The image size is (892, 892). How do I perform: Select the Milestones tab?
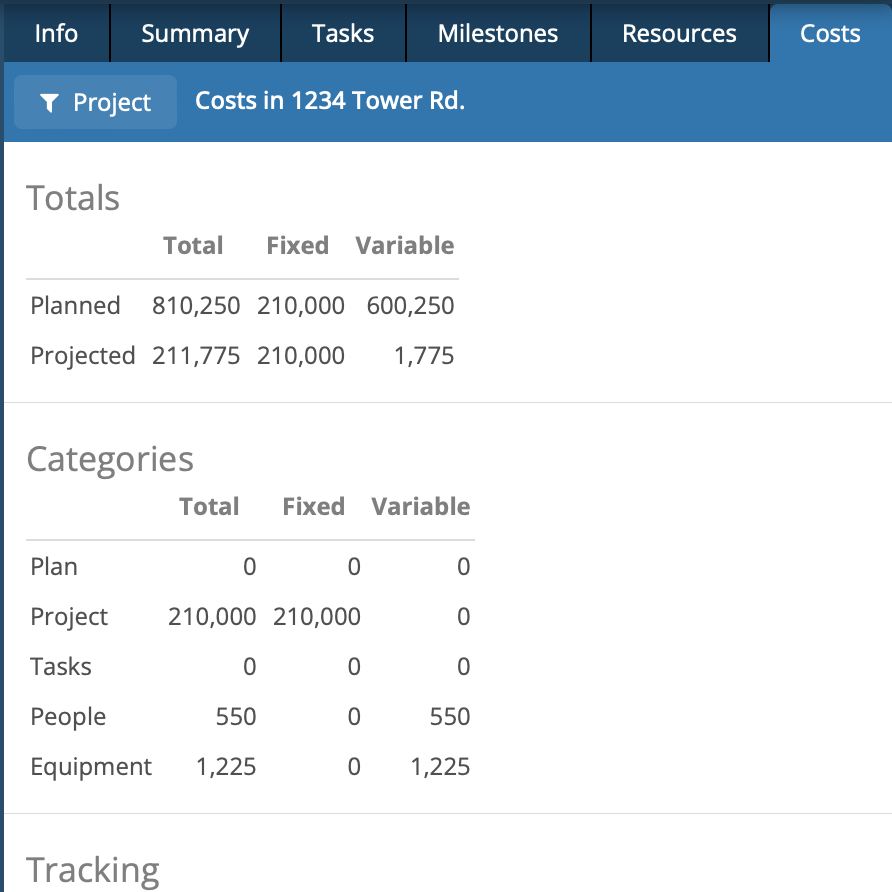(498, 33)
